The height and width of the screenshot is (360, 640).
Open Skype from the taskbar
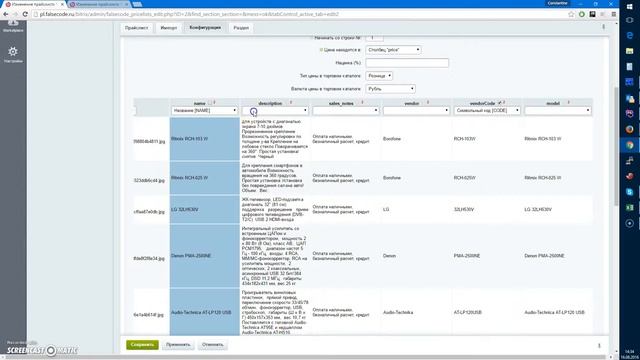(x=629, y=192)
